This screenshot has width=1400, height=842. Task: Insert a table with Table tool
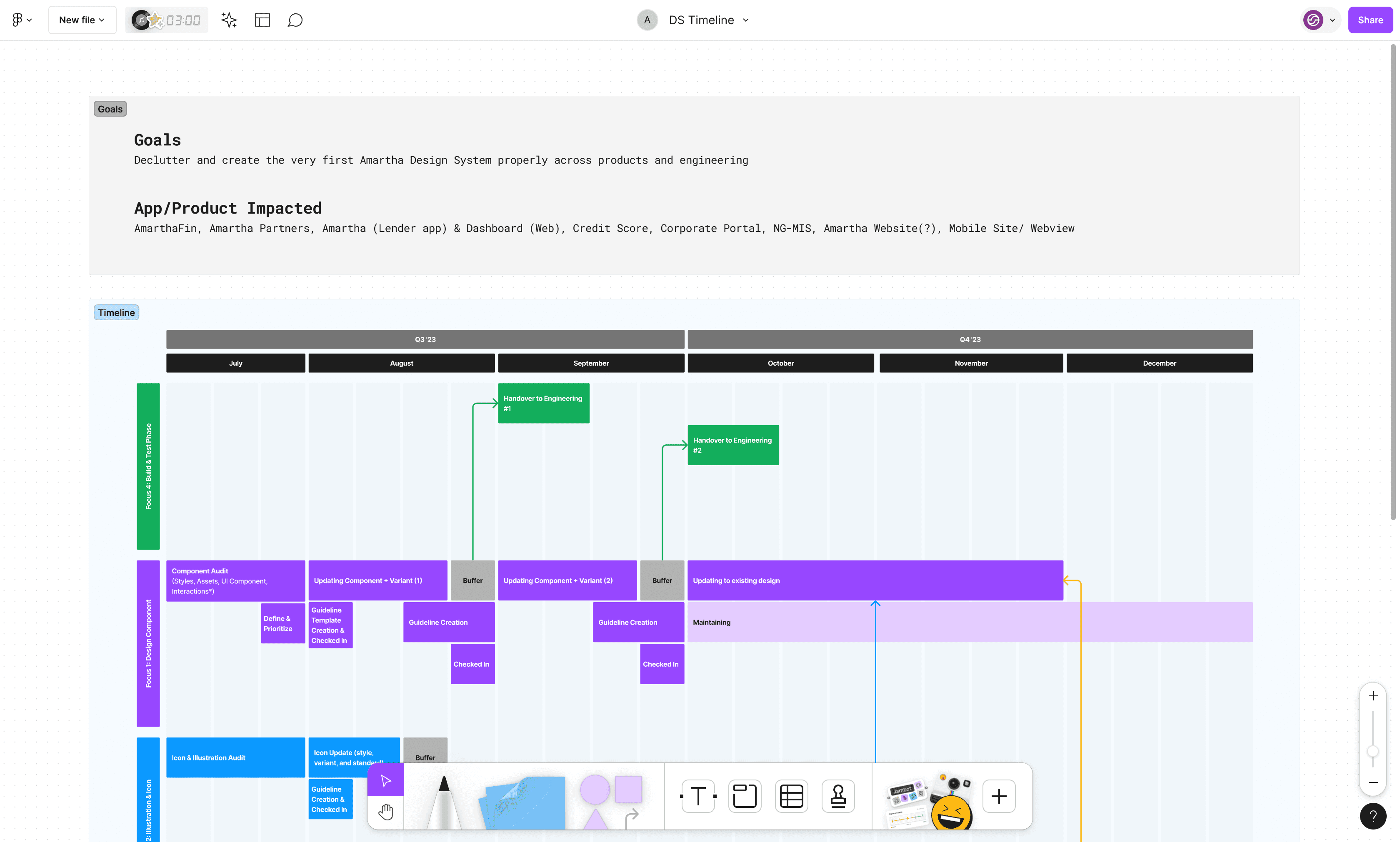(791, 796)
